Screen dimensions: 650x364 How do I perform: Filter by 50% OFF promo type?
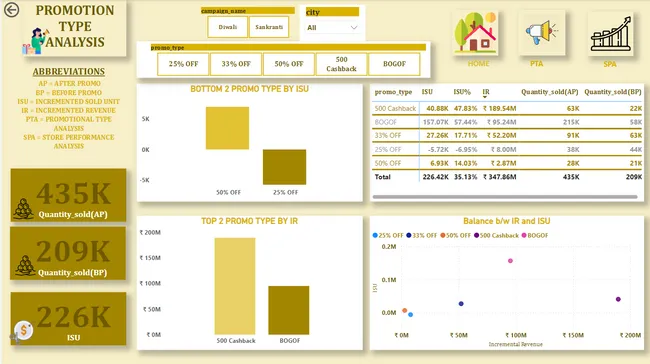[289, 64]
